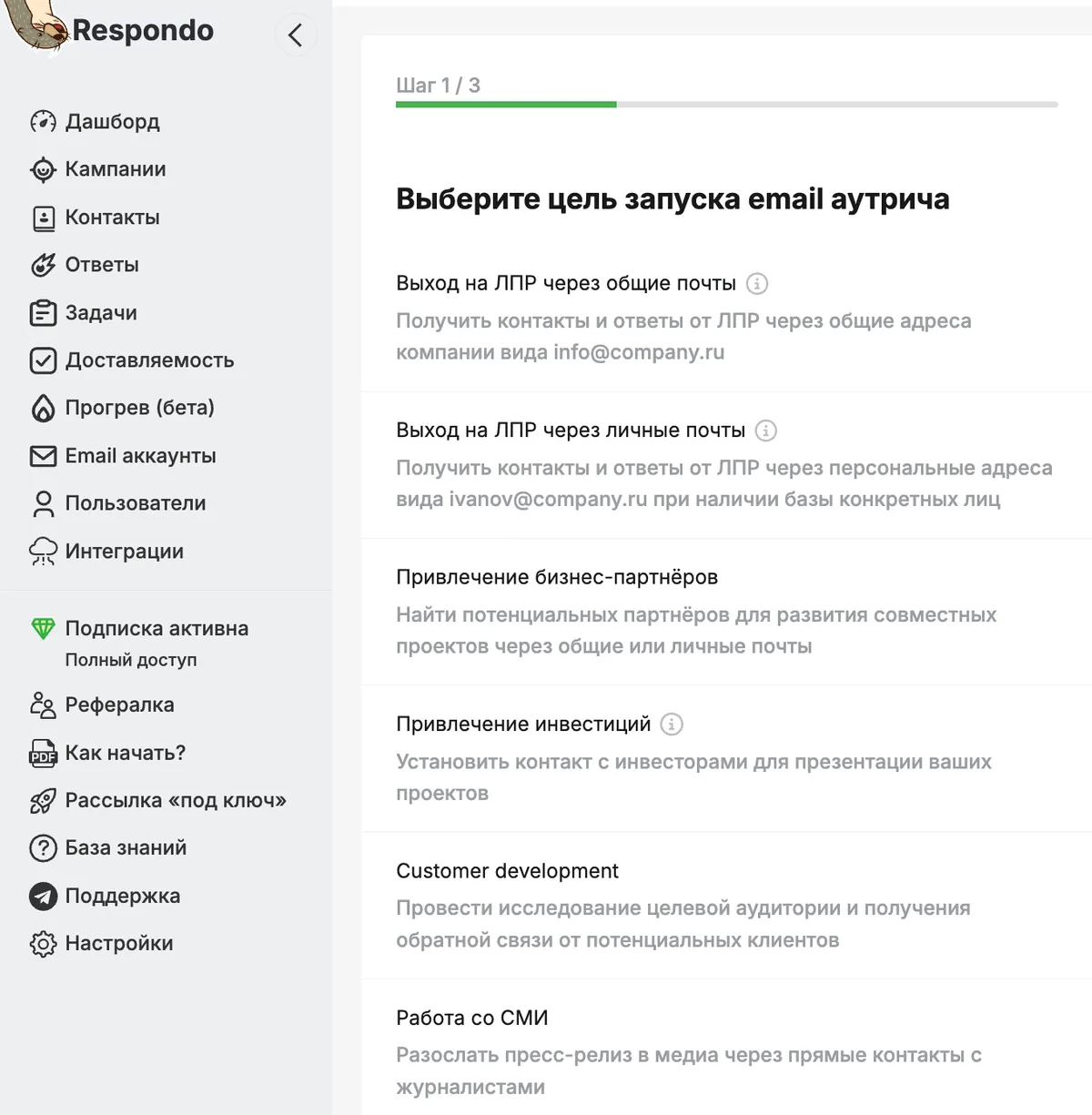
Task: Open the Прогрев (бета) flame icon
Action: (43, 408)
